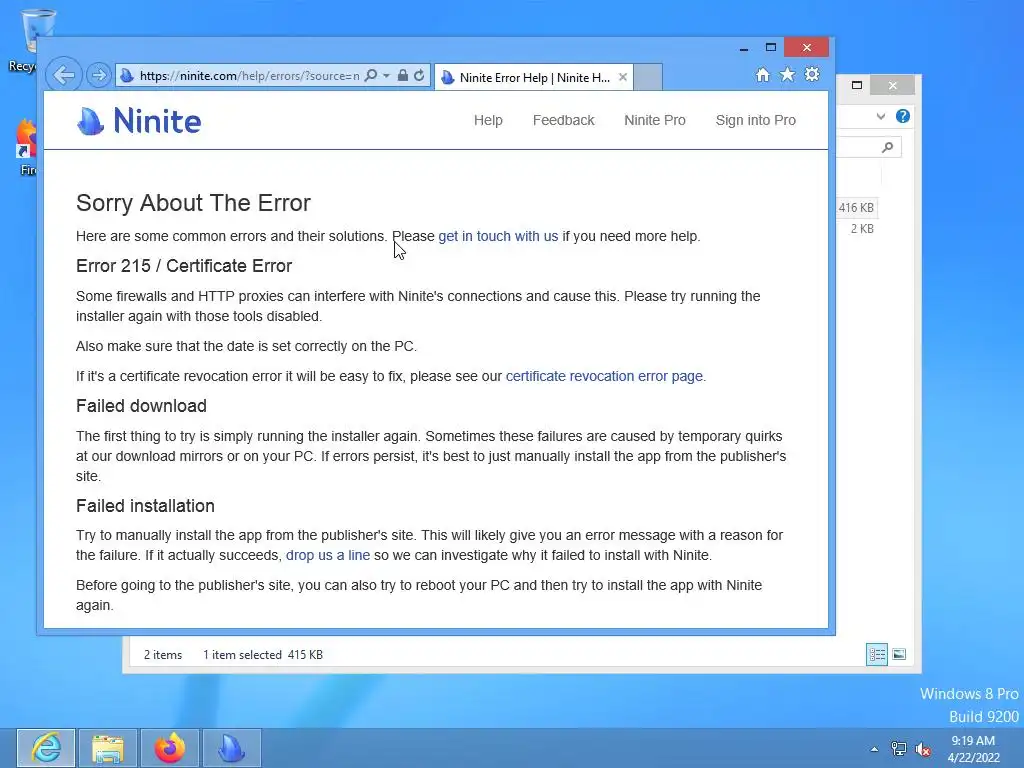
Task: Click the search magnifier in address bar
Action: point(371,75)
